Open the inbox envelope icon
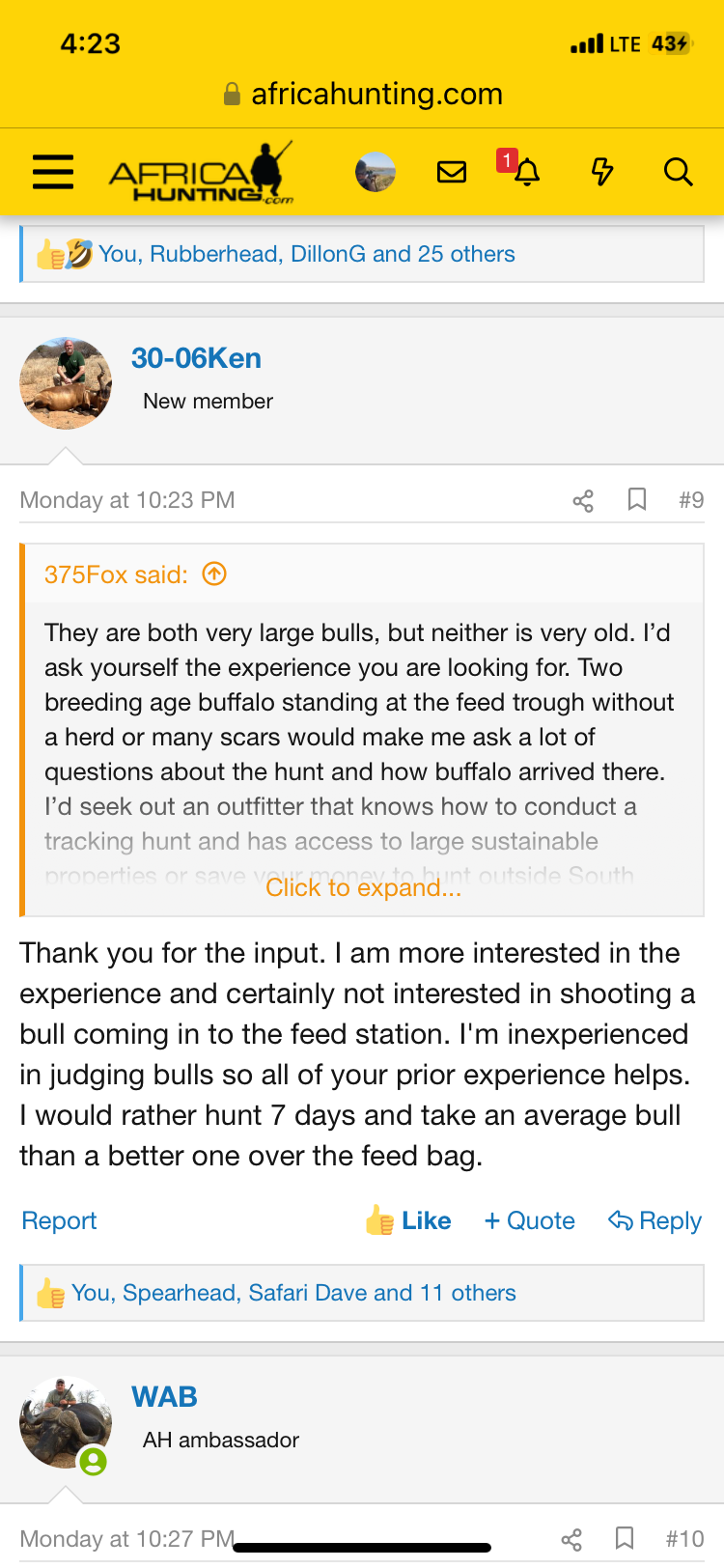The image size is (724, 1568). click(452, 172)
